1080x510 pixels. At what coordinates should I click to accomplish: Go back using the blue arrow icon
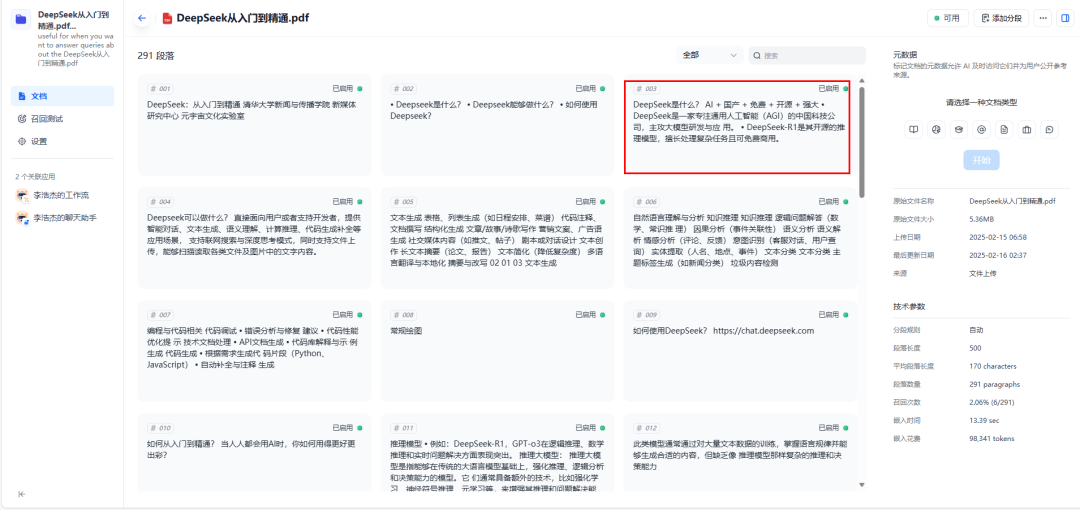142,18
